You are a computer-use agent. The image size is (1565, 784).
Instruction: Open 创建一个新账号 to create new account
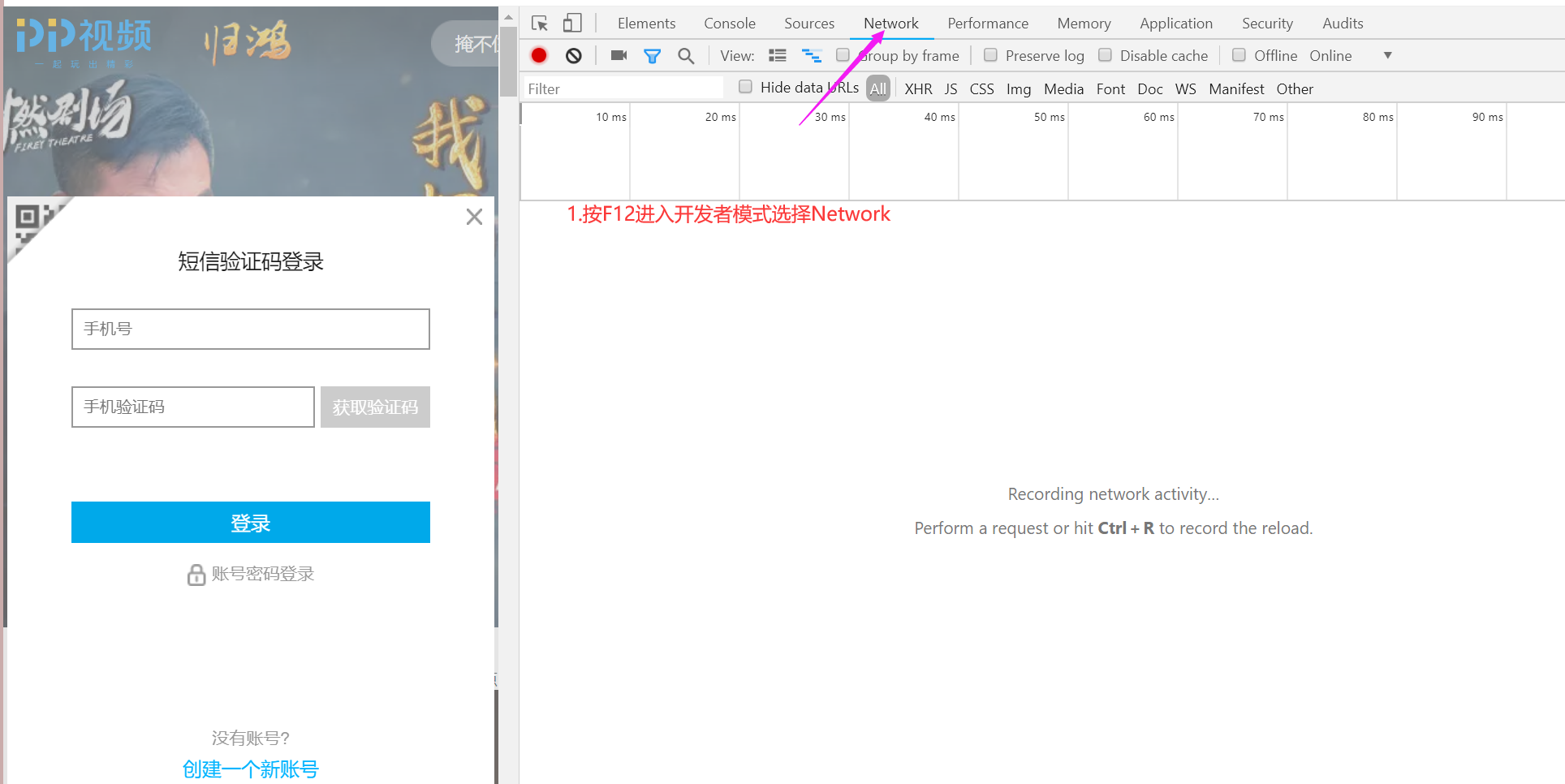(x=250, y=769)
